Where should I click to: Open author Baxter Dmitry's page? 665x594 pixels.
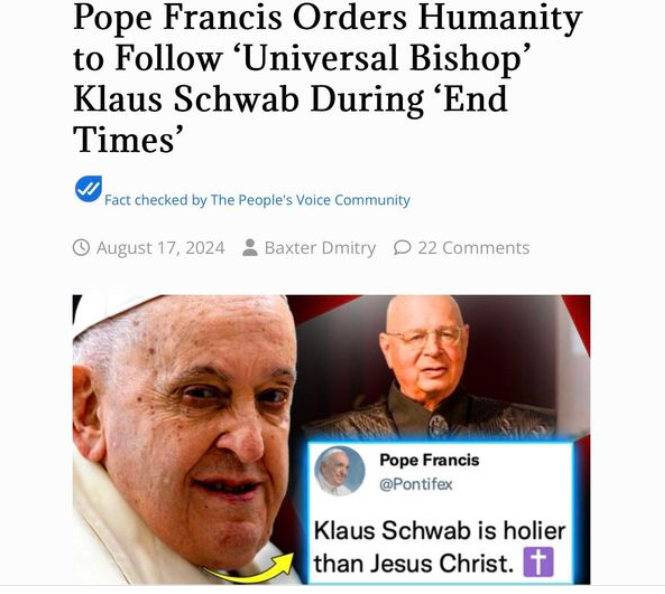pyautogui.click(x=320, y=248)
